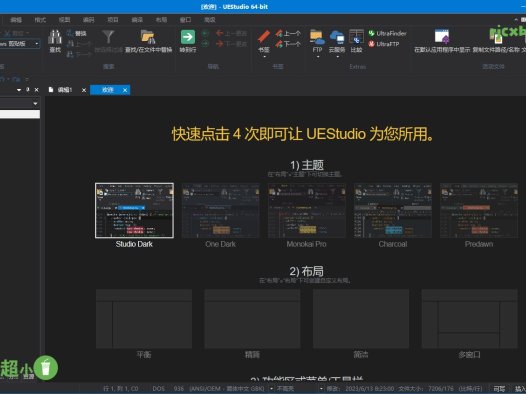526x394 pixels.
Task: Open the 编辑 ribbon tab
Action: tap(16, 20)
